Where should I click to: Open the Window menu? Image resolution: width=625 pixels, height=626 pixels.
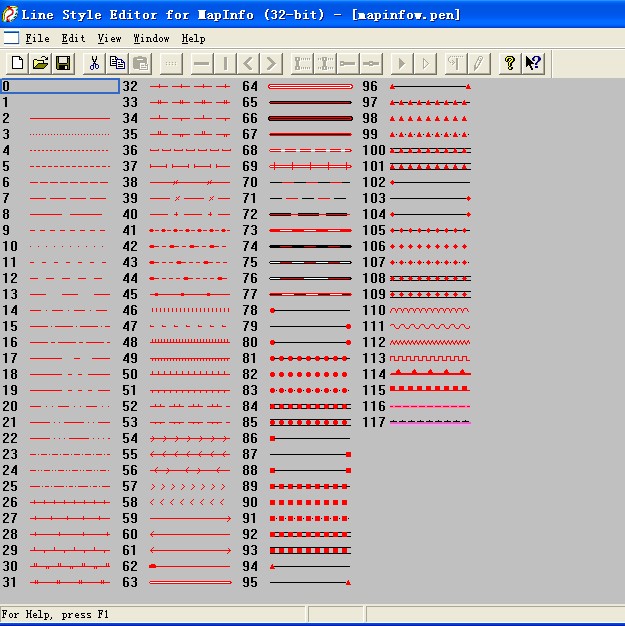151,39
